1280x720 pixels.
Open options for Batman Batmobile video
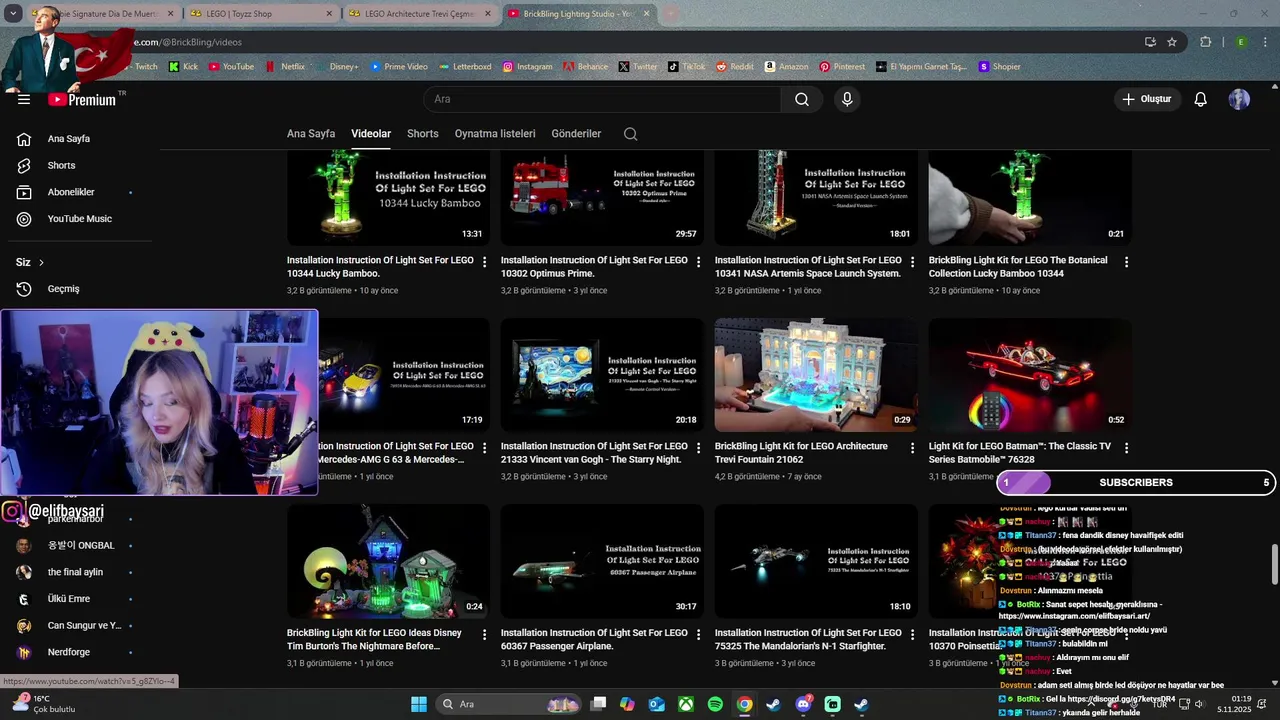pos(1126,448)
